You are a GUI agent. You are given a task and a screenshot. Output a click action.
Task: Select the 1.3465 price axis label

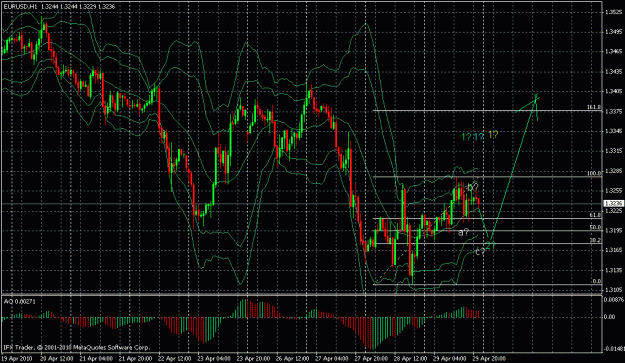[x=613, y=52]
